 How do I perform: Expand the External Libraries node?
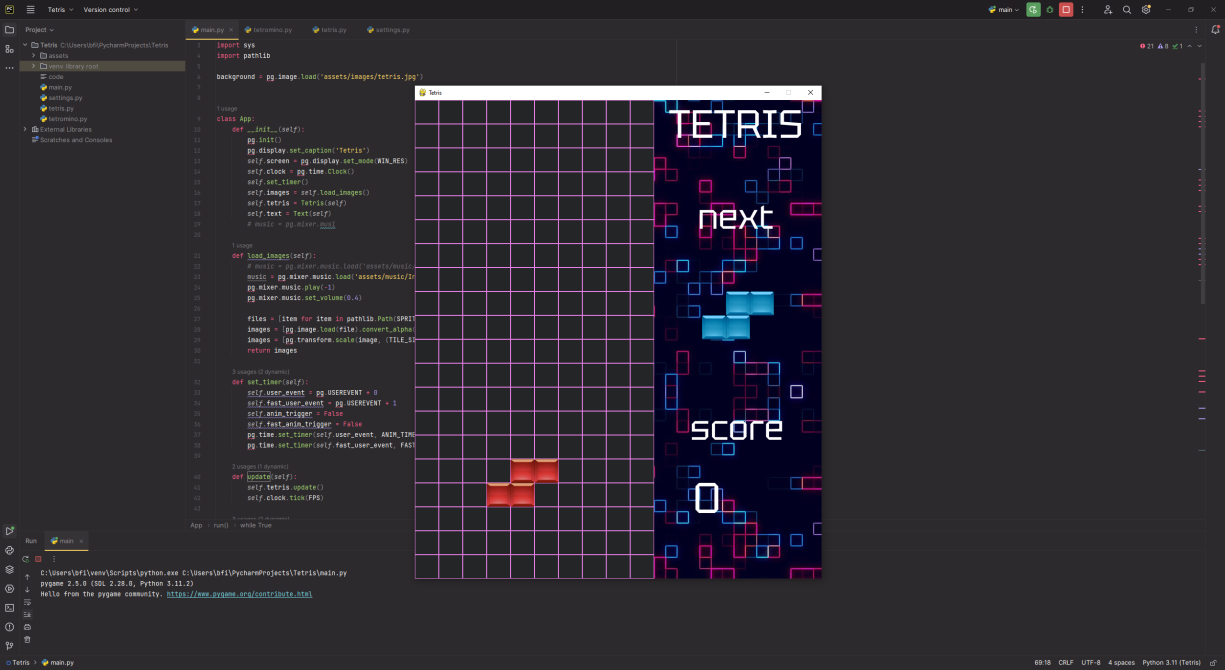pyautogui.click(x=24, y=129)
